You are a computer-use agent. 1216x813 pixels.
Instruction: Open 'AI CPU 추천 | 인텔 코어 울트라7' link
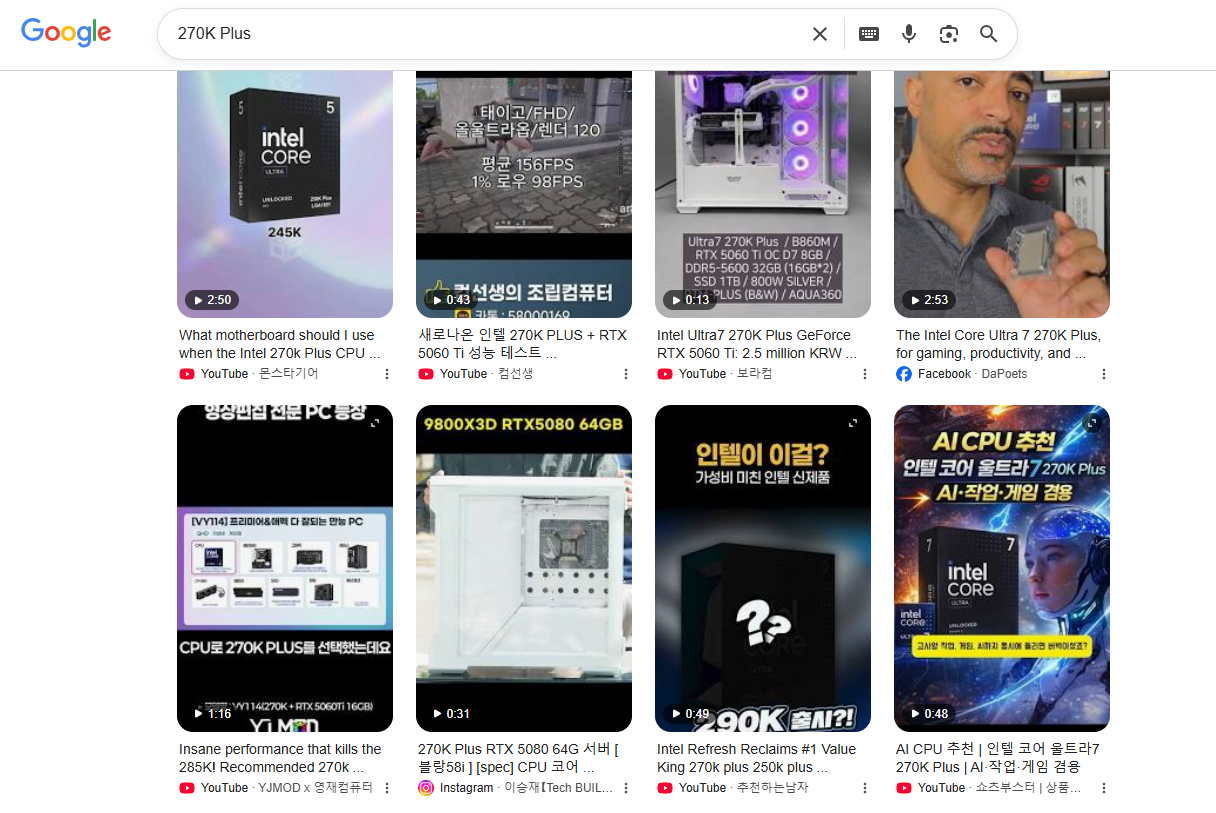point(998,758)
